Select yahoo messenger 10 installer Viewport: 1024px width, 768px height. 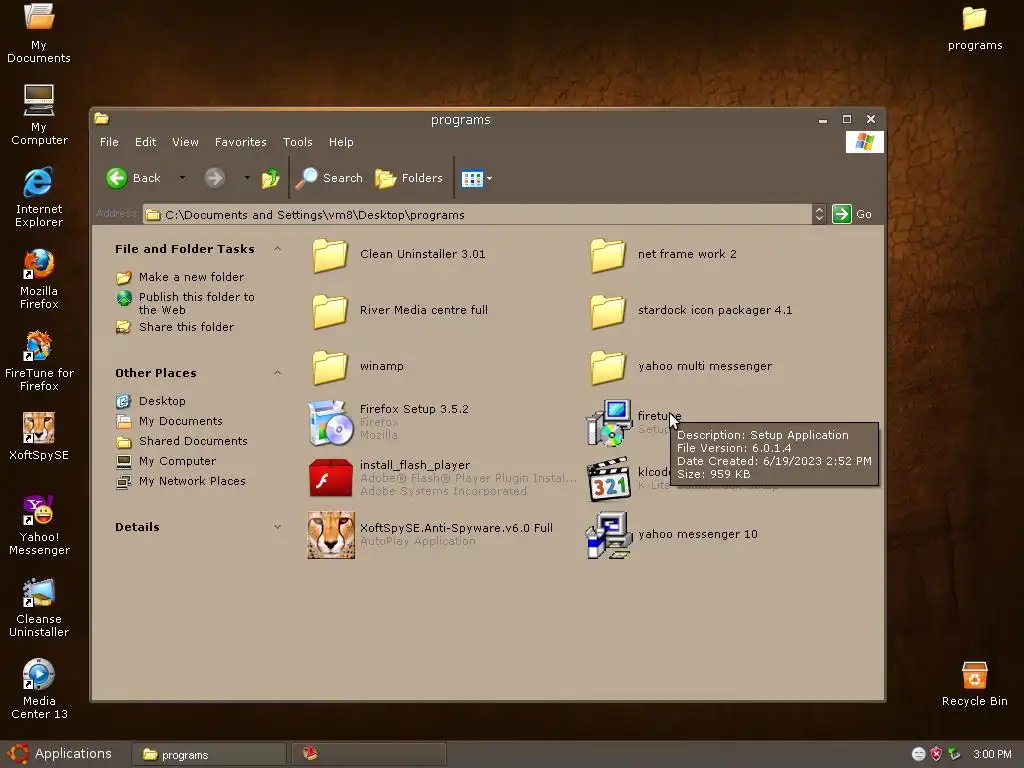coord(671,534)
